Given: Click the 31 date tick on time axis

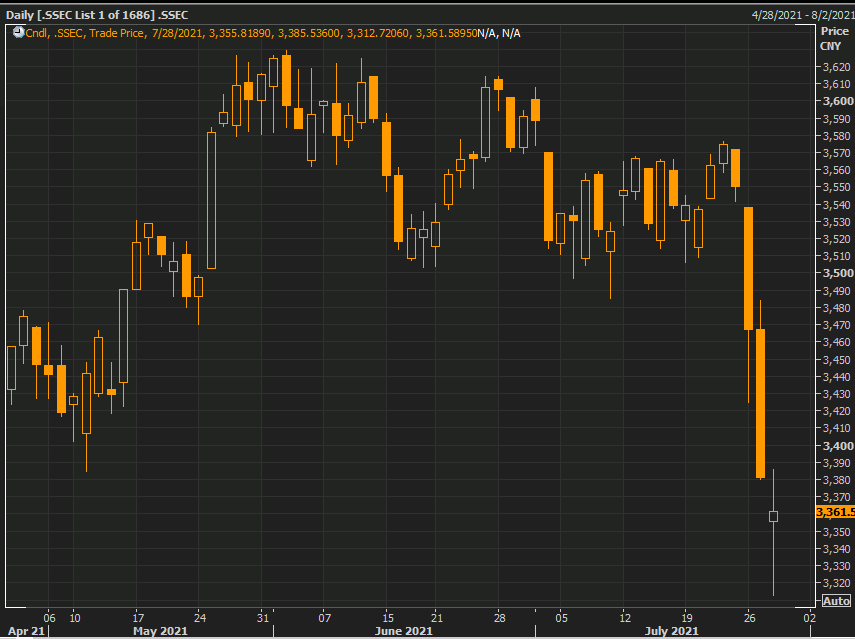Looking at the screenshot, I should 262,616.
